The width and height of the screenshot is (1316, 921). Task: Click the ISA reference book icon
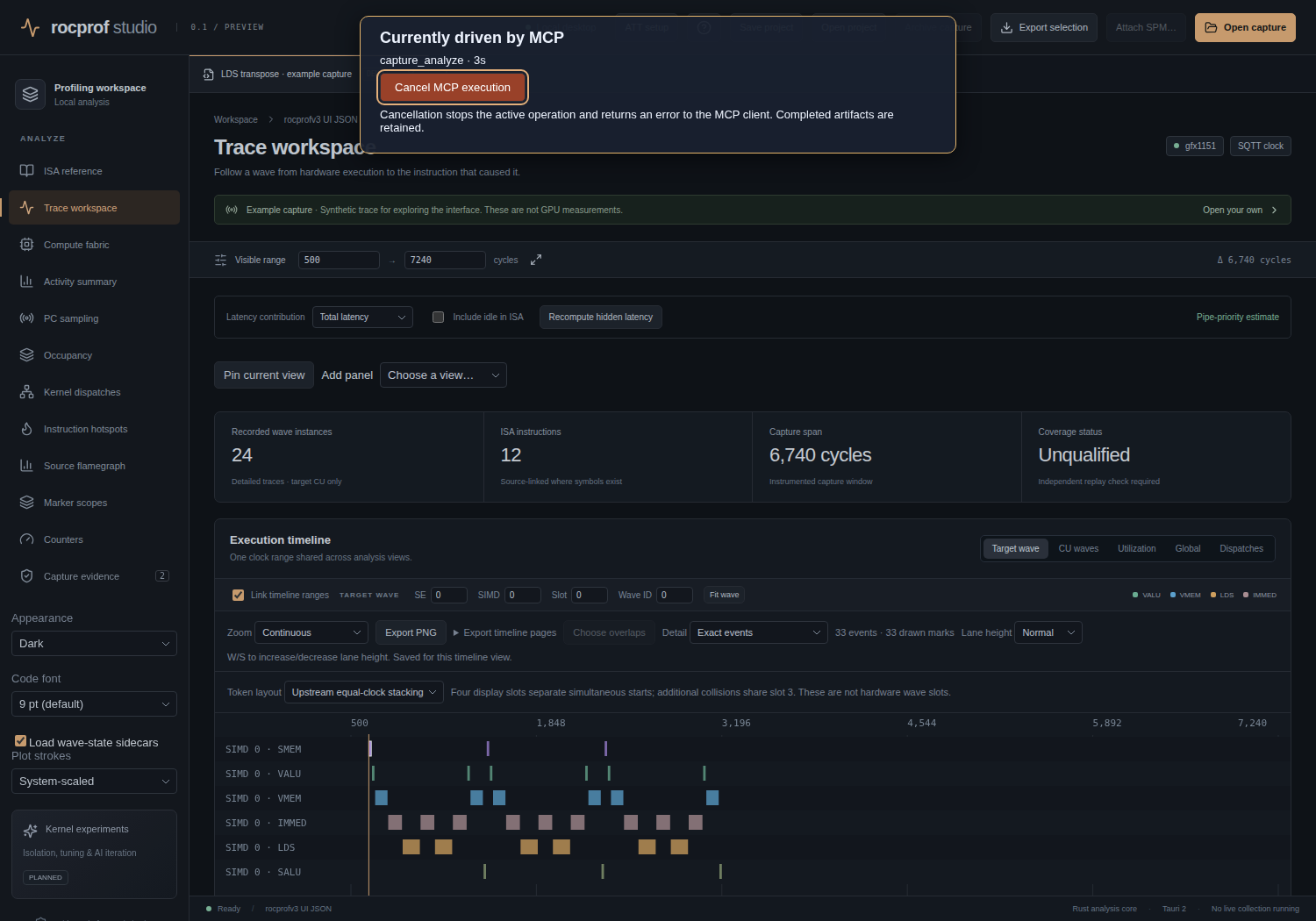tap(27, 171)
